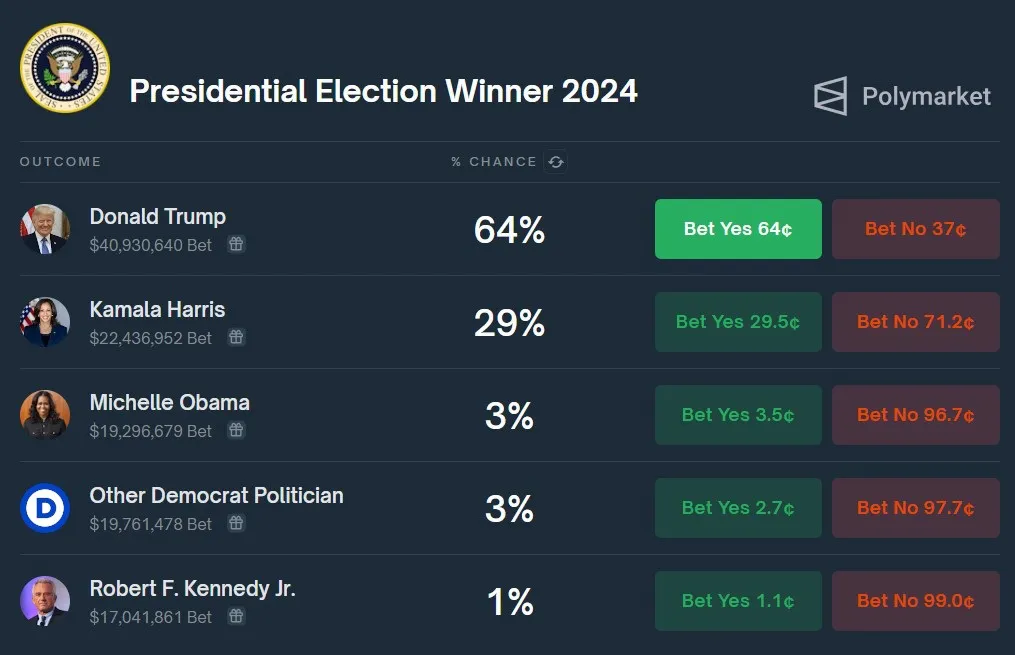
Task: Select Bet Yes 3.5¢ for Michelle Obama
Action: pyautogui.click(x=738, y=415)
